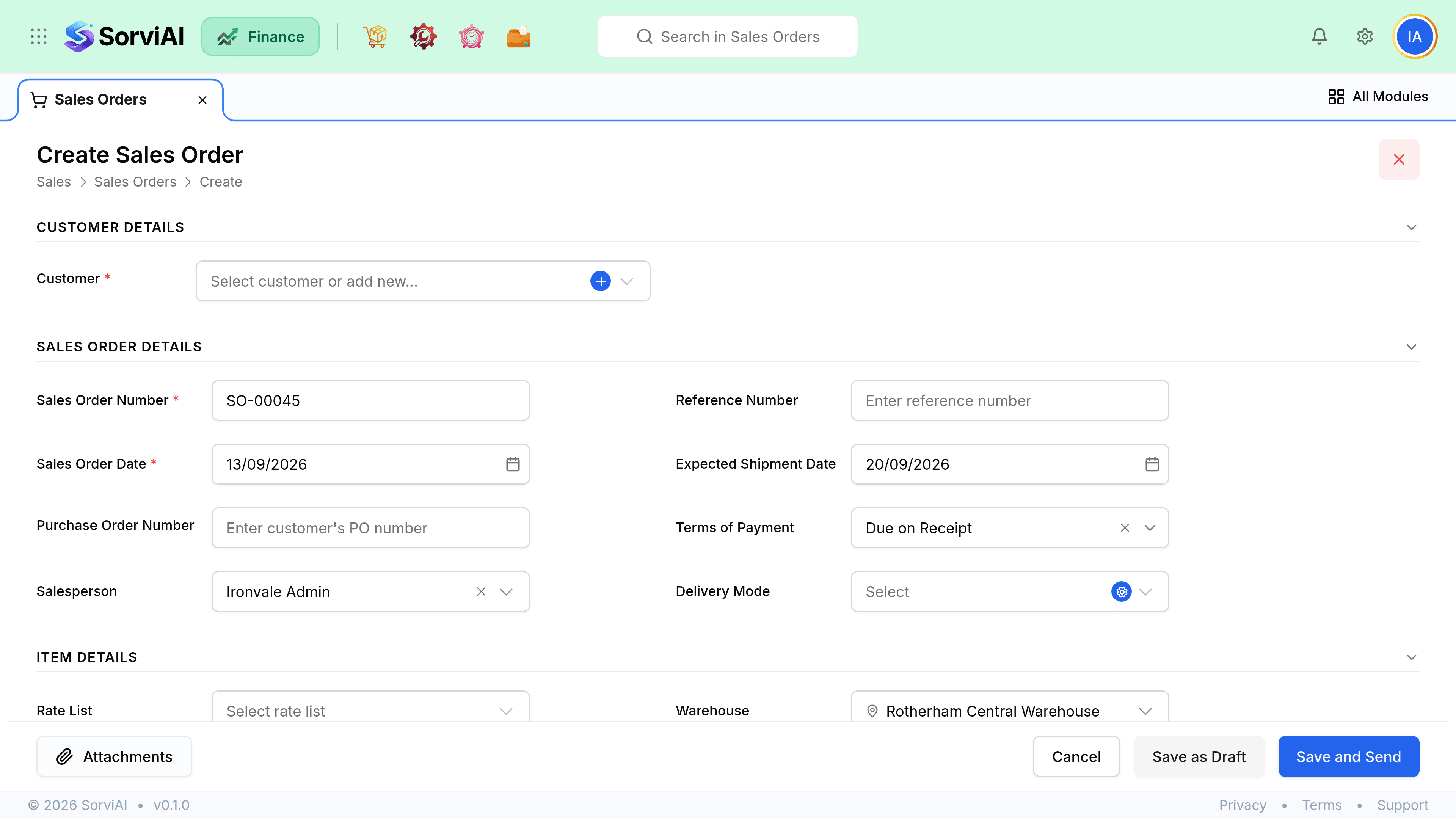
Task: Open the Terms link in footer
Action: 1321,805
